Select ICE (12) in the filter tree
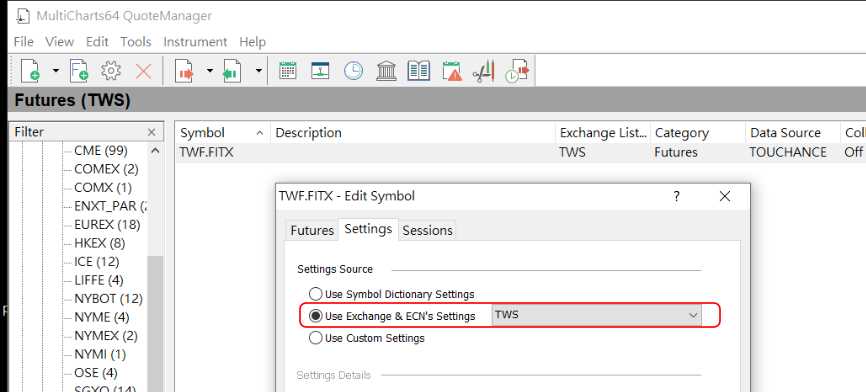This screenshot has height=392, width=866. coord(97,262)
